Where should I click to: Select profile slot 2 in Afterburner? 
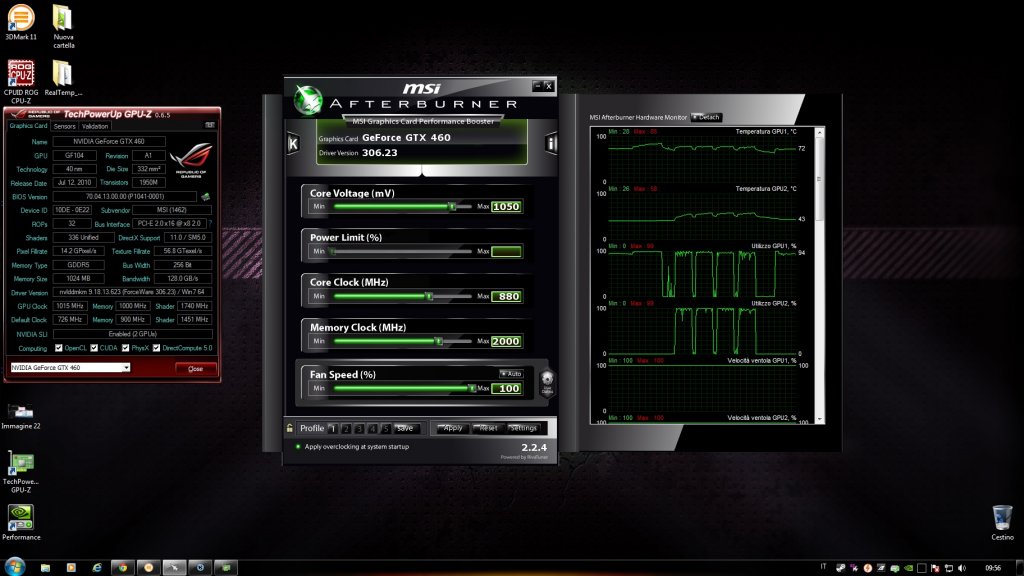(x=346, y=428)
